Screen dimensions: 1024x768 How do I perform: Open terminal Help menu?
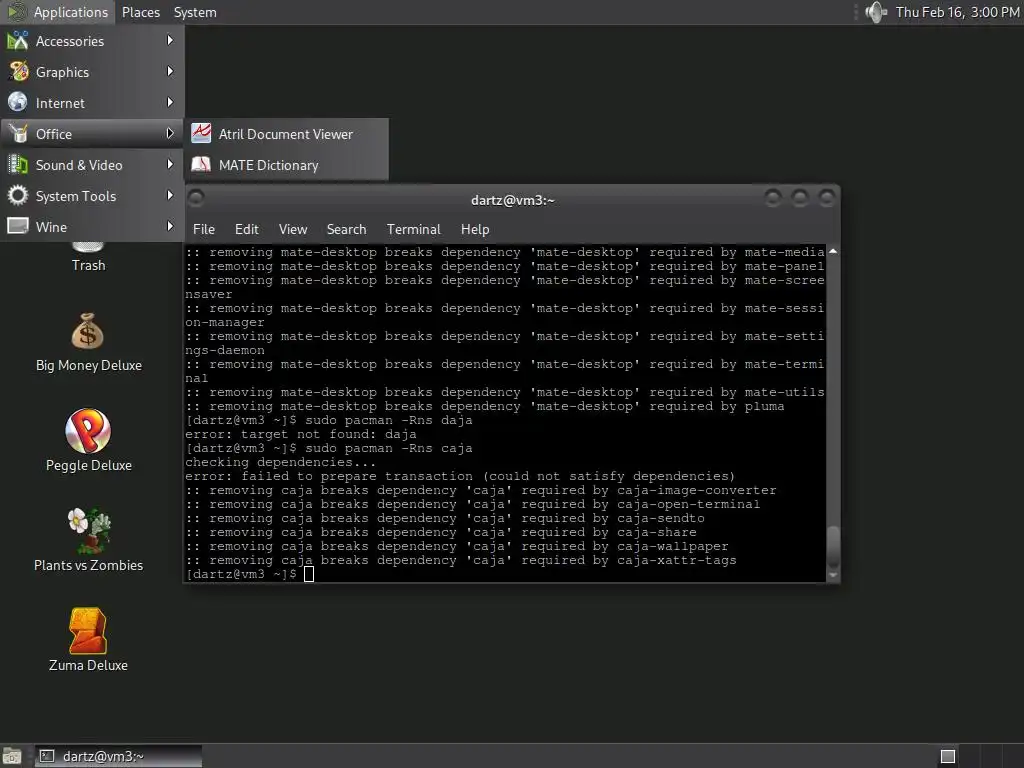pos(475,229)
